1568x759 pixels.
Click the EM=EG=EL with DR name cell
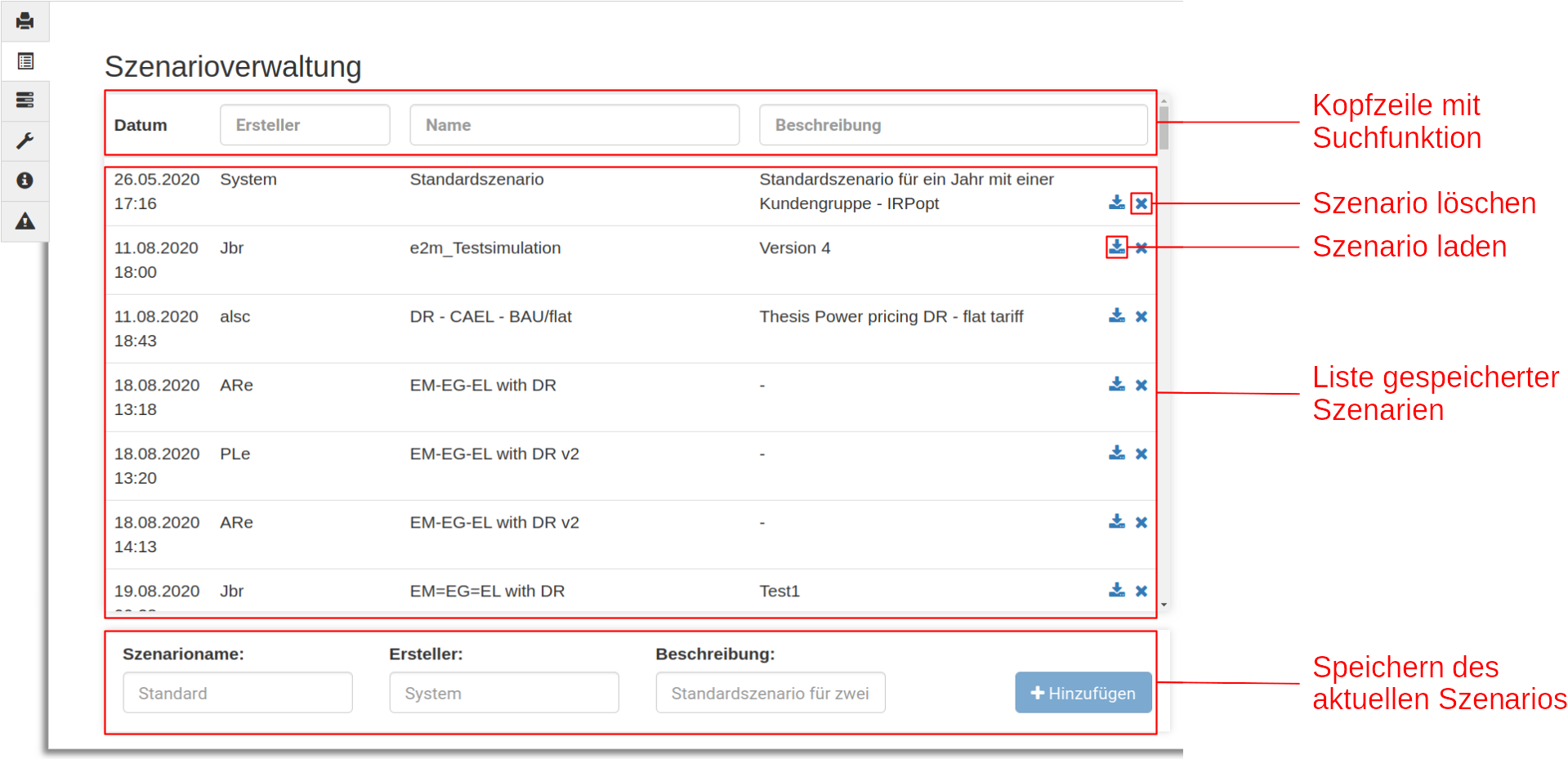(x=487, y=591)
